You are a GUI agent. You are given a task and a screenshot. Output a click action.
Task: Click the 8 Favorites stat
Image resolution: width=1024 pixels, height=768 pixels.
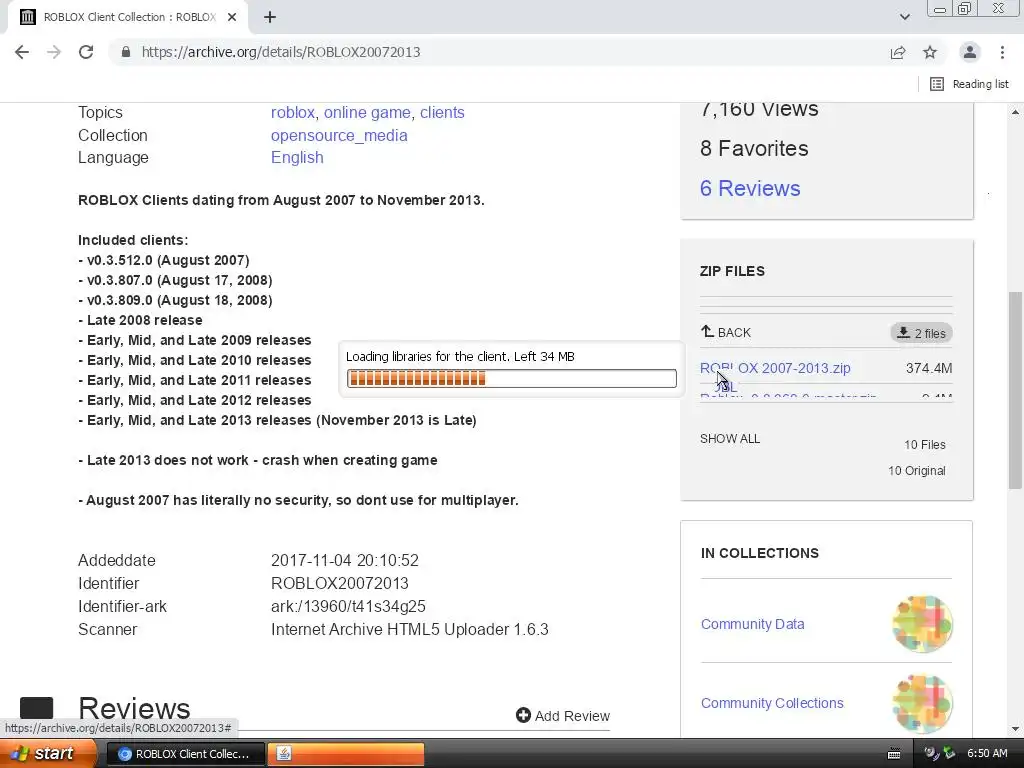point(754,148)
